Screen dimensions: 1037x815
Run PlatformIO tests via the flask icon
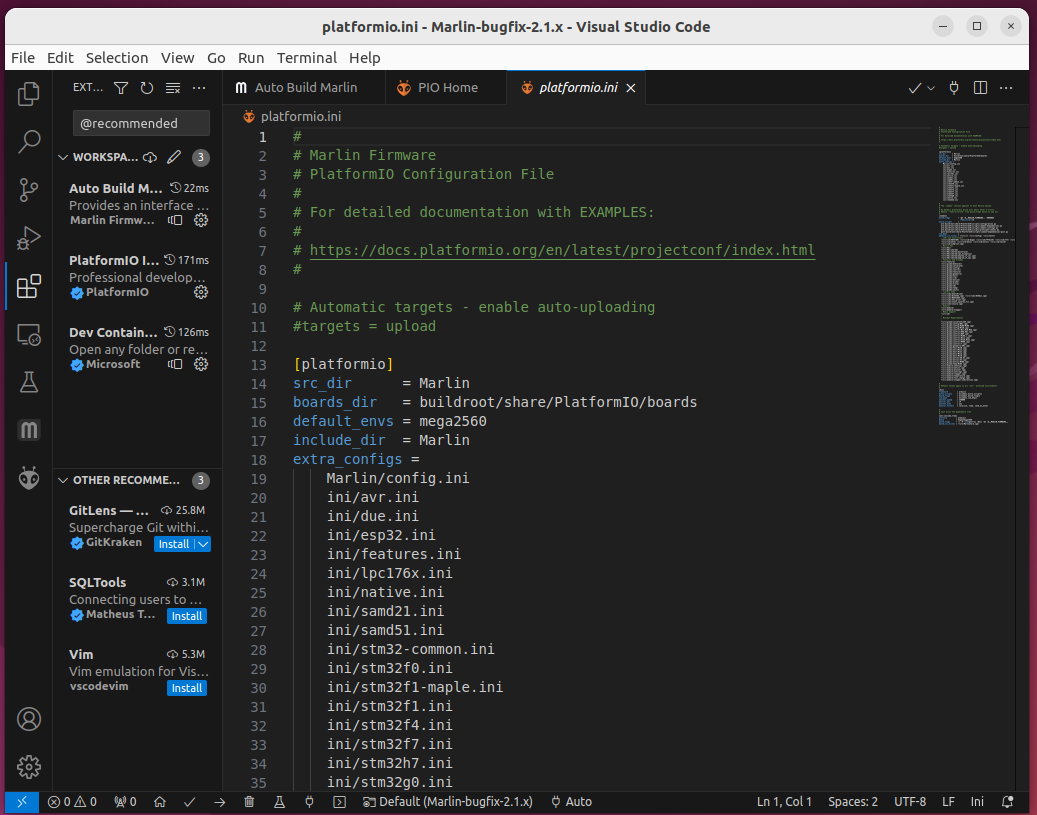(277, 801)
